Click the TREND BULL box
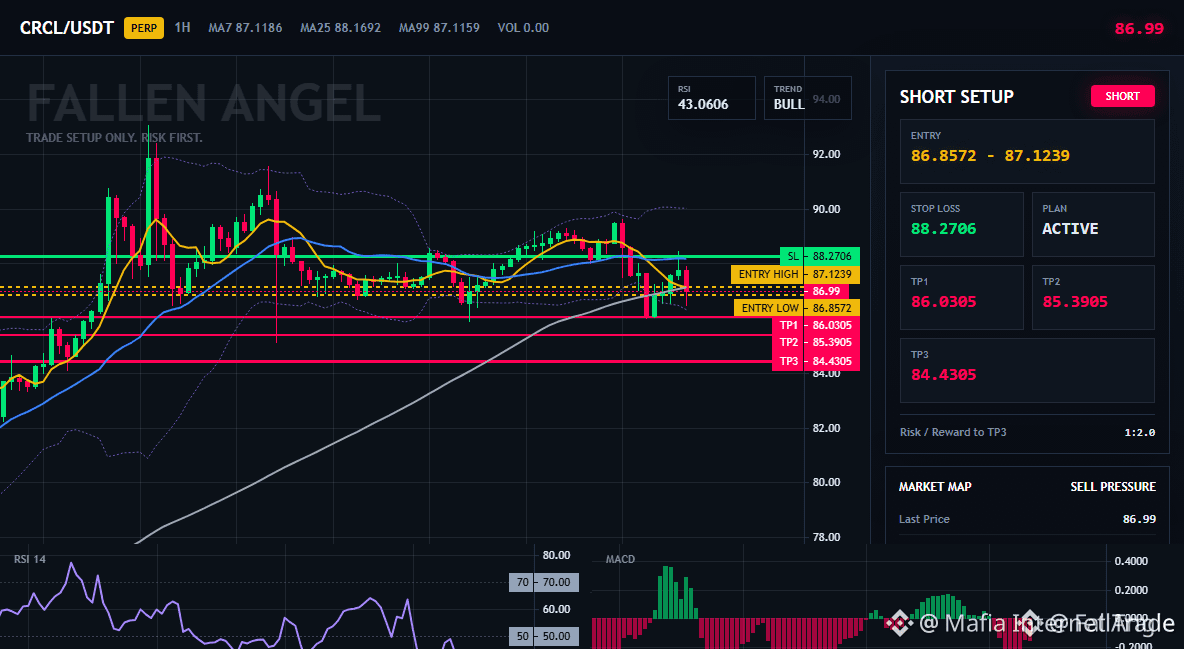The width and height of the screenshot is (1184, 649). [x=807, y=98]
